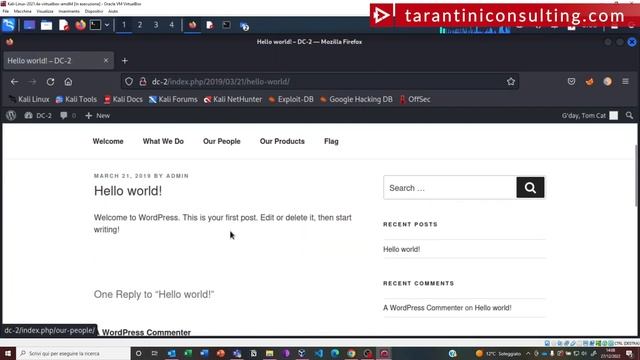Click the orange extension icon in Firefox toolbar
640x360 pixels.
[x=589, y=82]
